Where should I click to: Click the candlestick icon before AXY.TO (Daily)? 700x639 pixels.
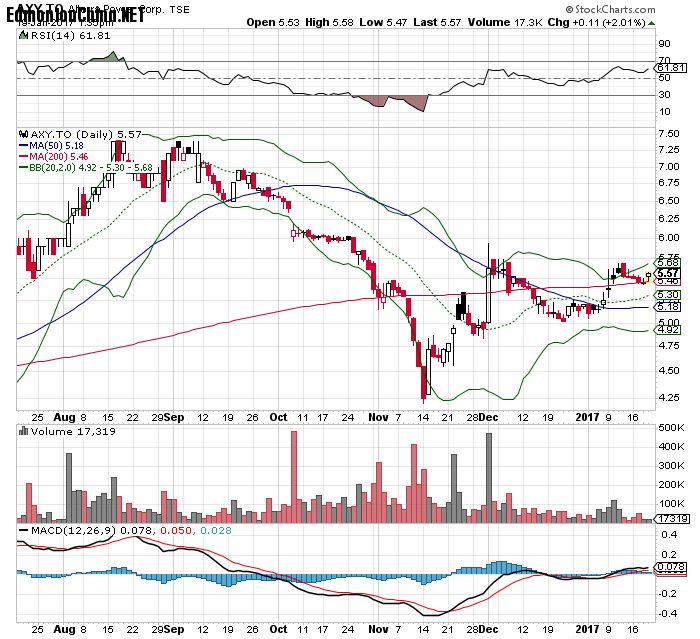coord(24,134)
